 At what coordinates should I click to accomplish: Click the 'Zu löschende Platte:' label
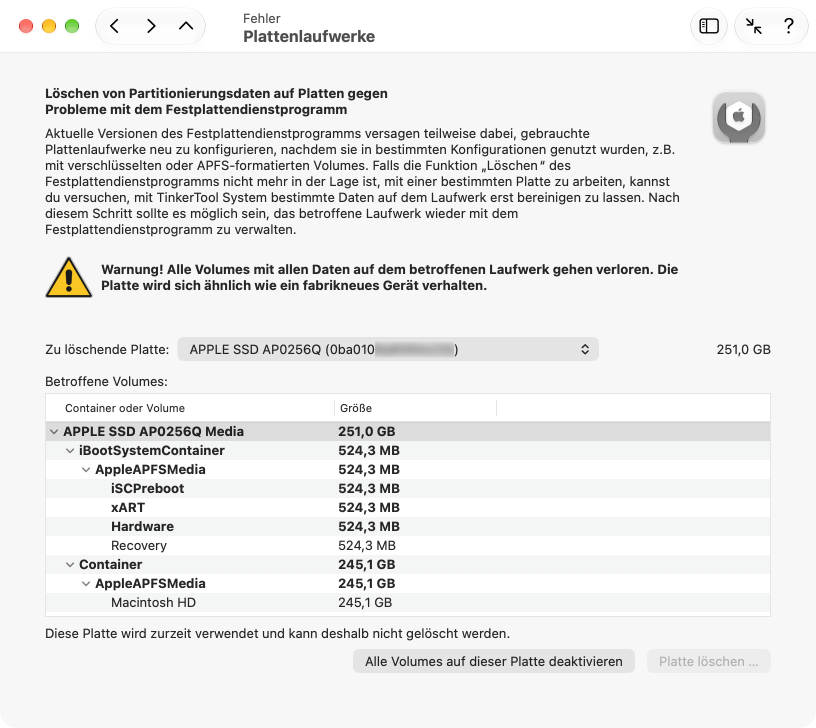coord(107,350)
